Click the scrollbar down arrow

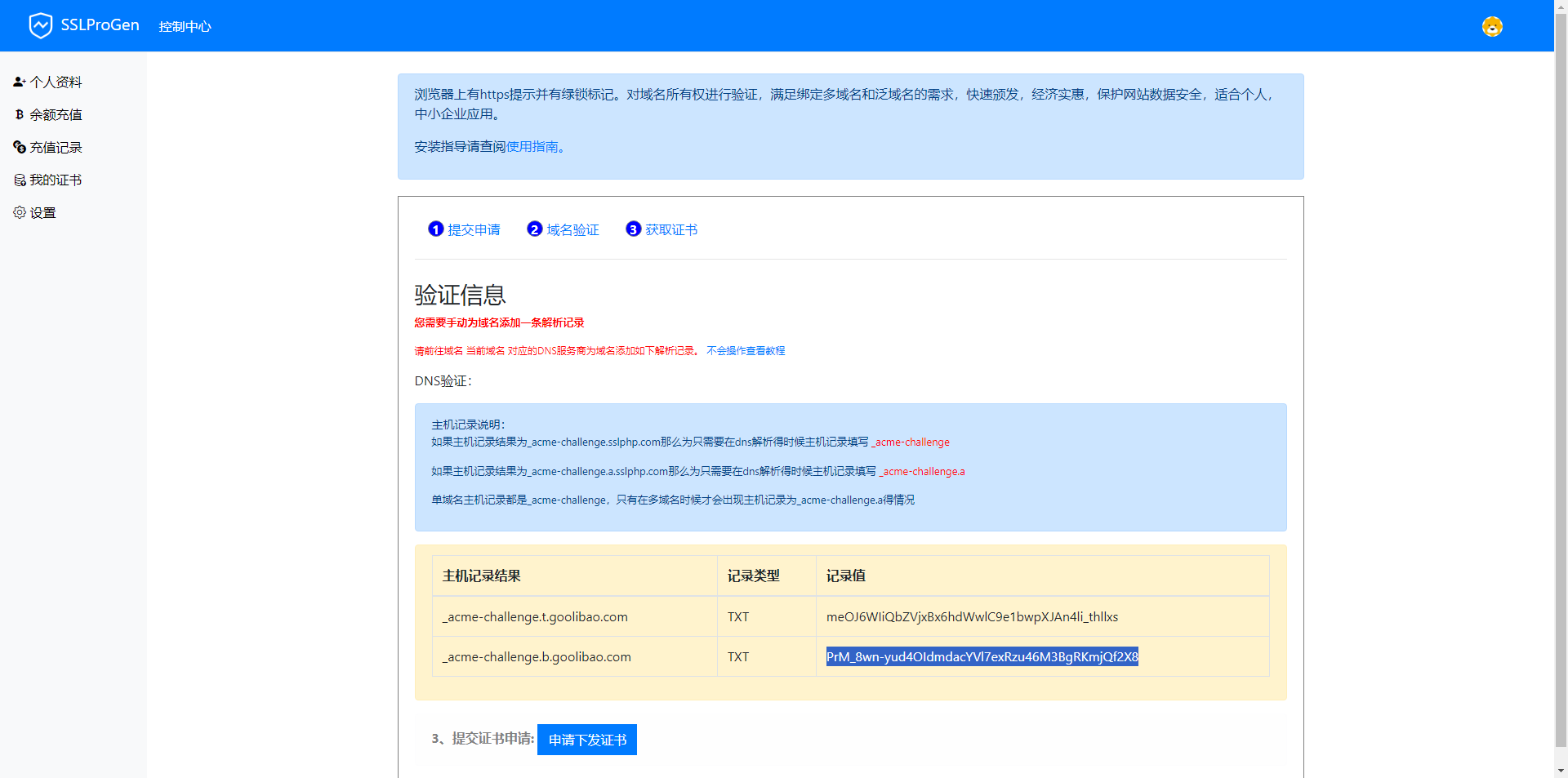1561,771
